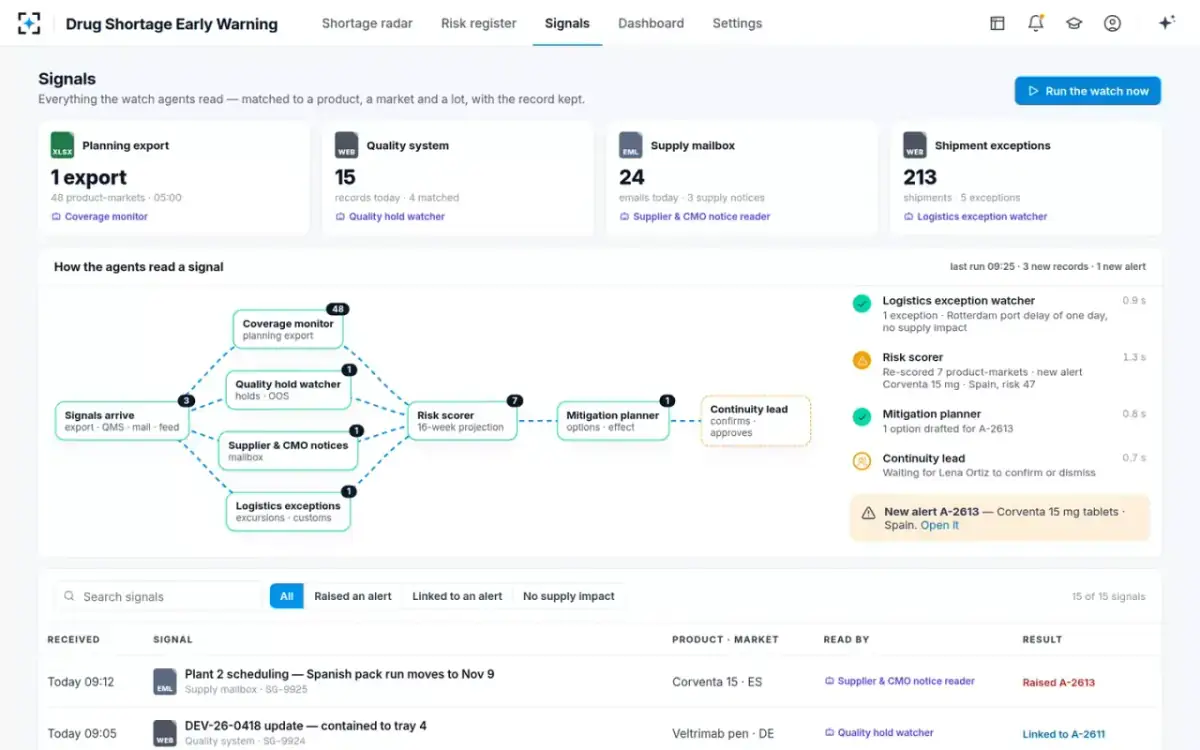This screenshot has width=1200, height=750.
Task: Open the Settings tab
Action: (737, 23)
